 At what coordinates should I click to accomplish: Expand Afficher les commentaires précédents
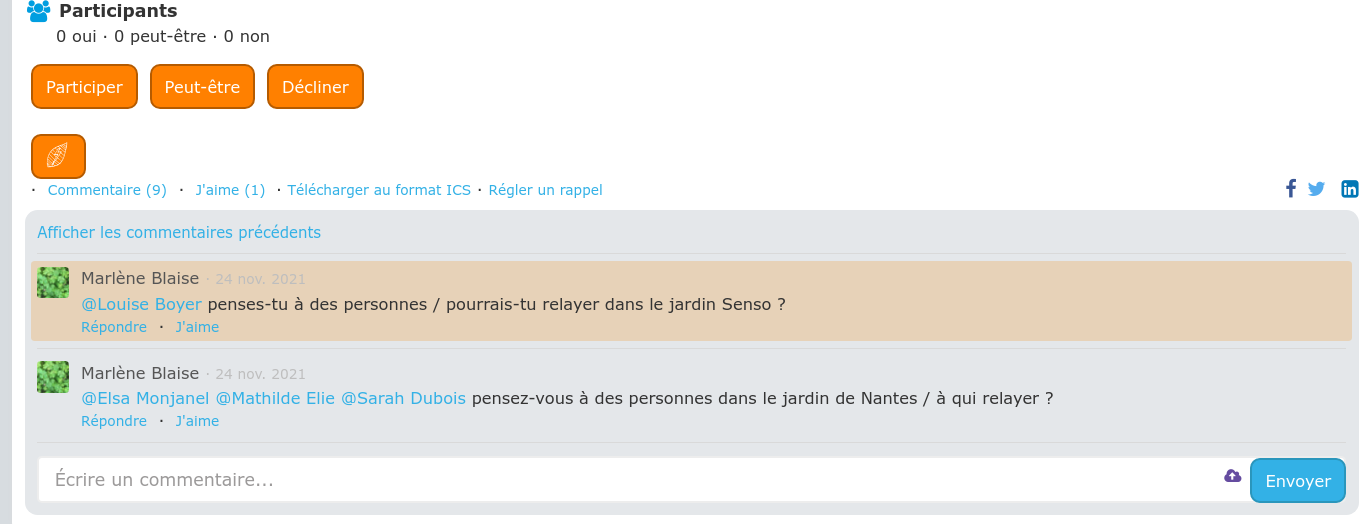(x=179, y=232)
